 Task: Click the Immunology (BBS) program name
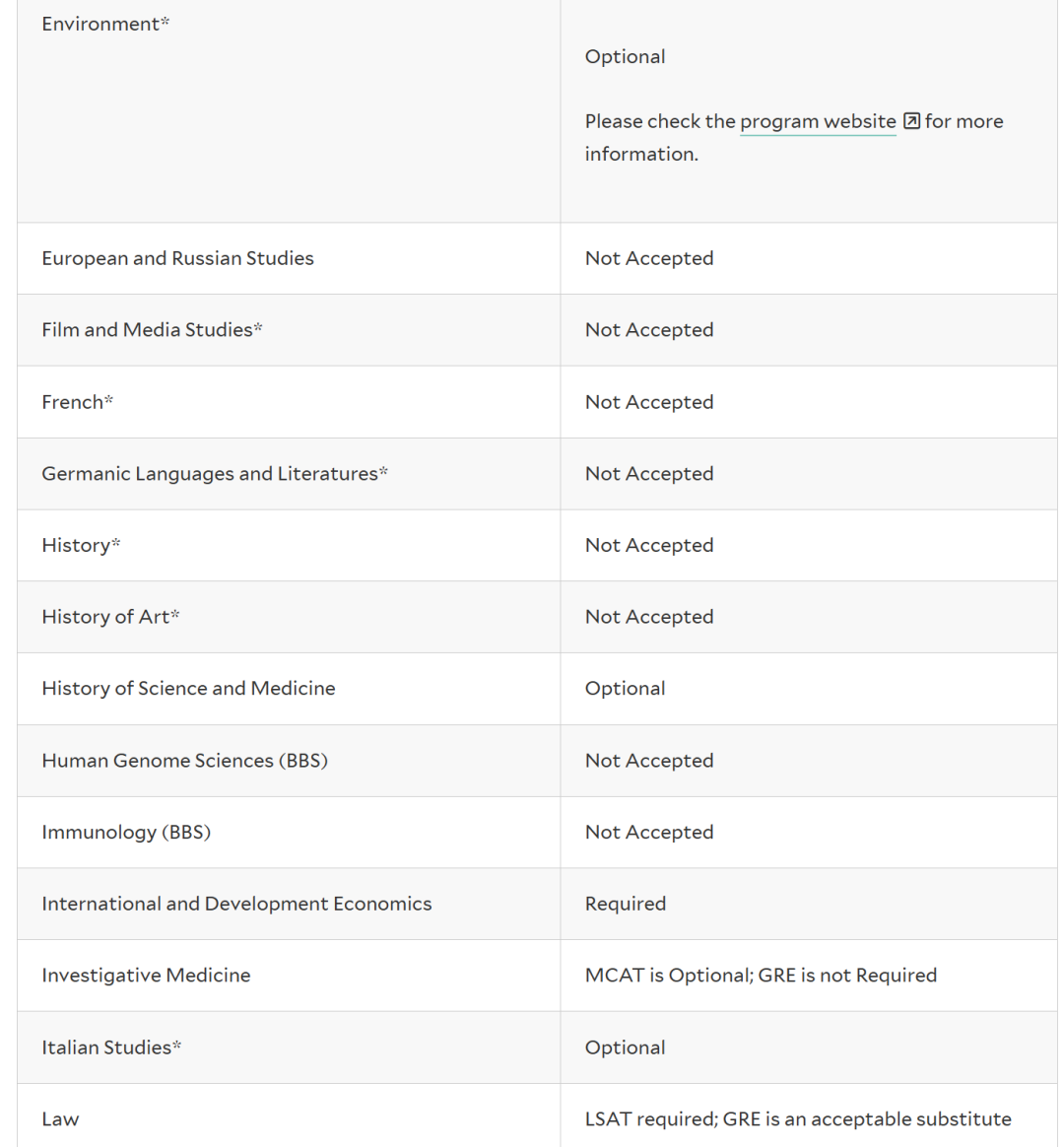click(x=126, y=832)
